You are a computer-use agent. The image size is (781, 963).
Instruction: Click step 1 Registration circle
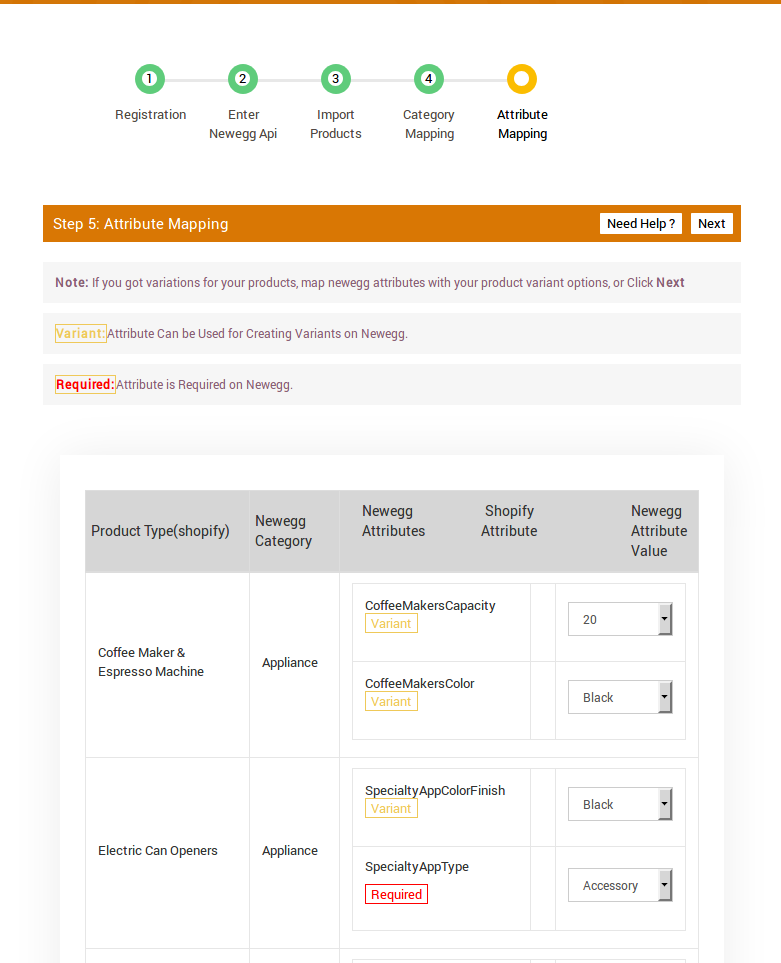tap(150, 79)
